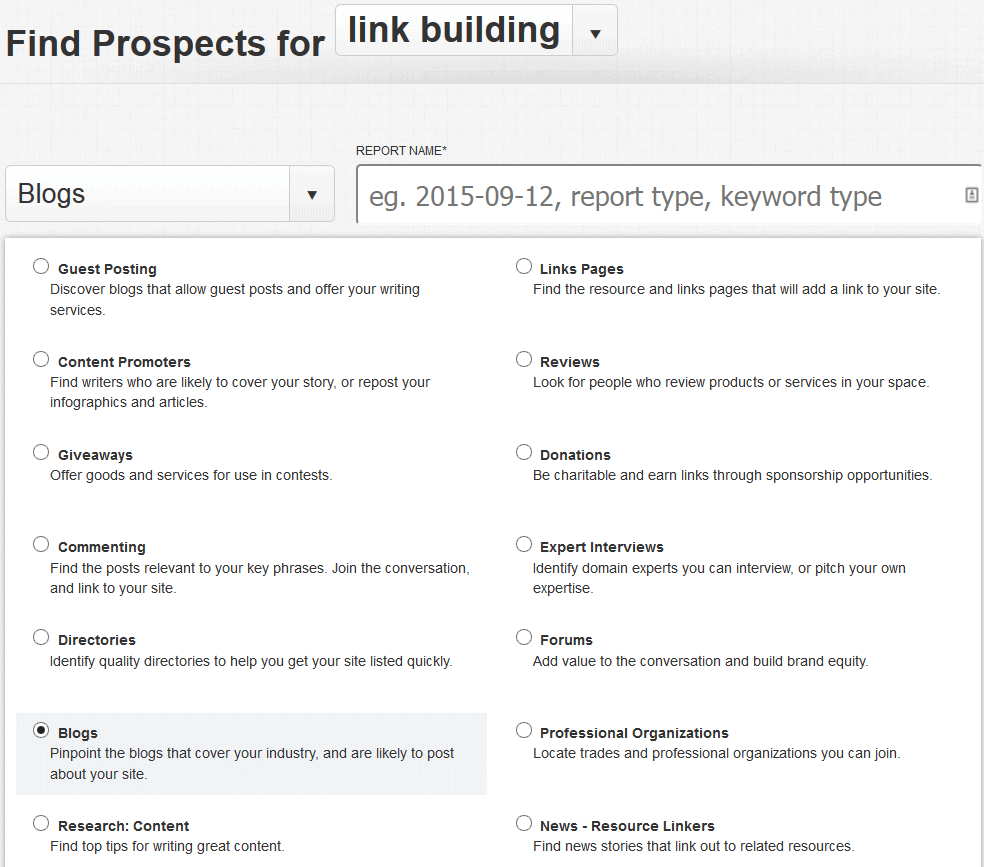Expand the link building dropdown arrow
The width and height of the screenshot is (984, 867).
[x=595, y=33]
